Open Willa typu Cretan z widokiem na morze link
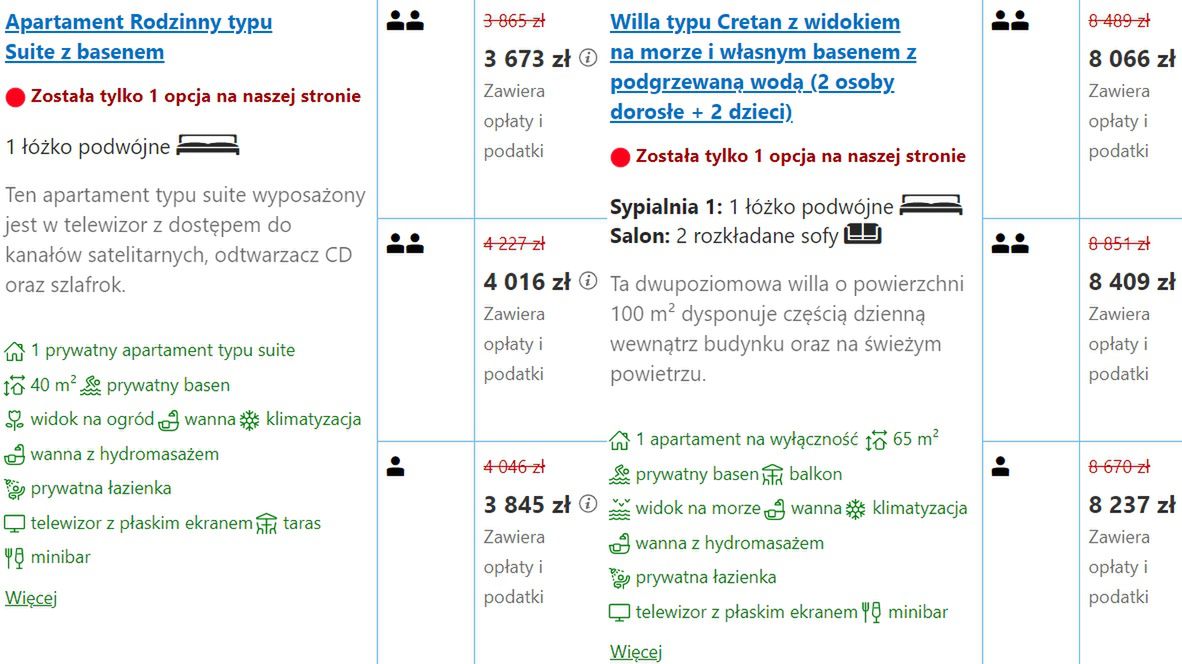Image resolution: width=1182 pixels, height=664 pixels. pos(763,67)
